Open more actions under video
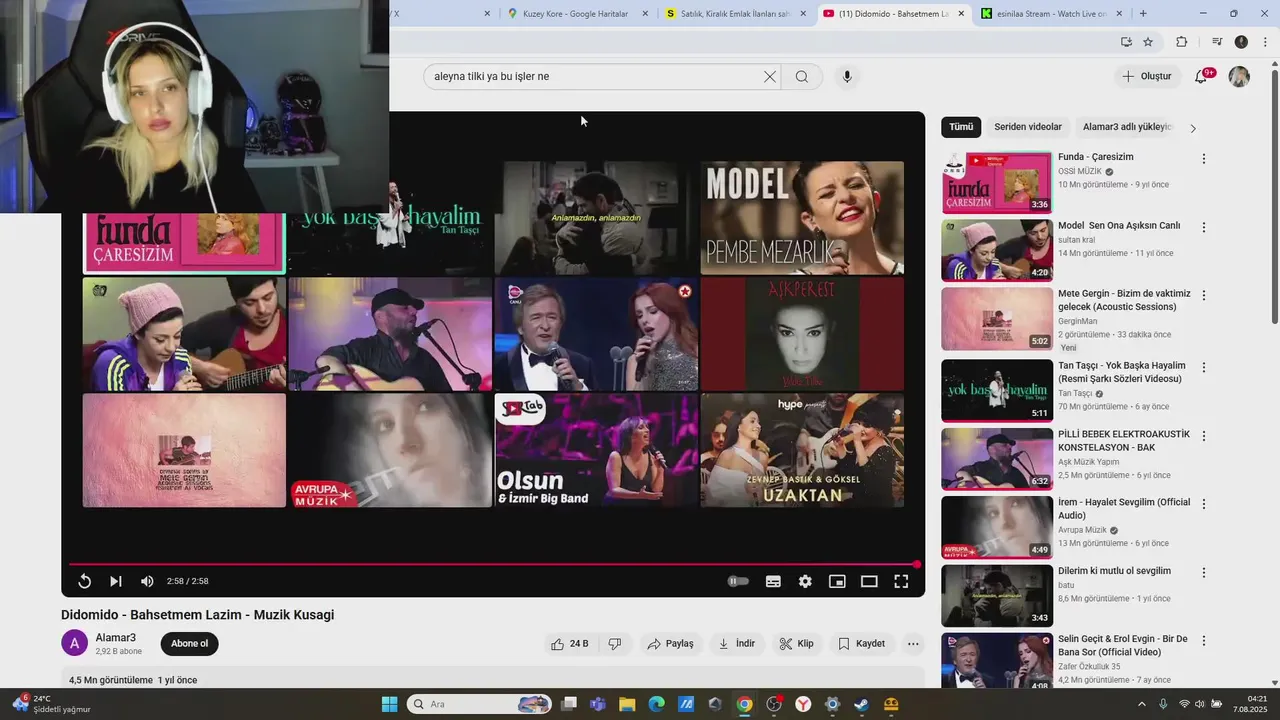The width and height of the screenshot is (1280, 720). 913,644
